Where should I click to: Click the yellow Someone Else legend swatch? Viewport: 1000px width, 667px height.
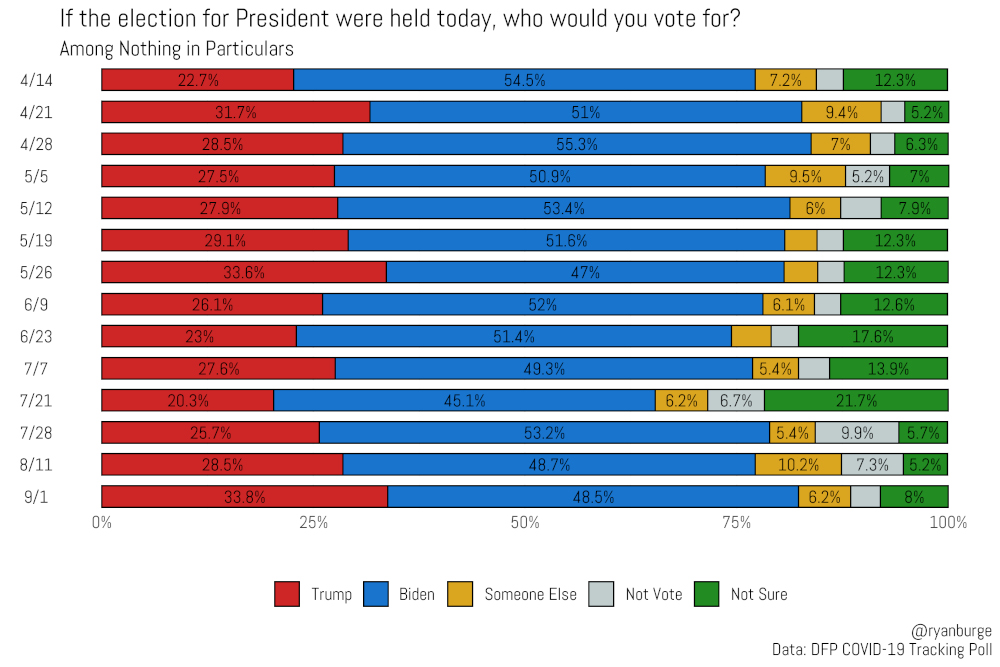[460, 594]
